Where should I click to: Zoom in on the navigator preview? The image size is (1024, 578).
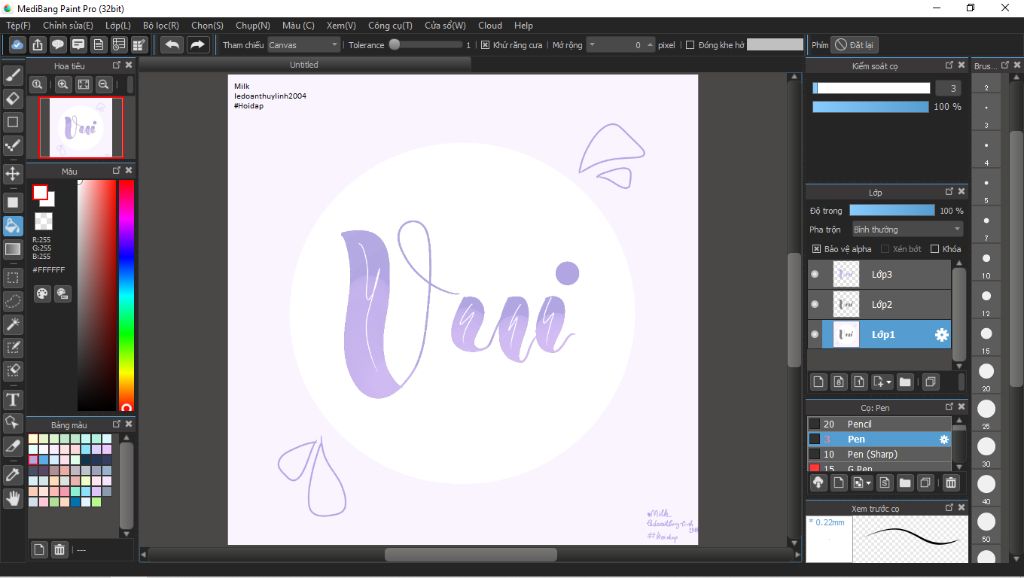[63, 84]
